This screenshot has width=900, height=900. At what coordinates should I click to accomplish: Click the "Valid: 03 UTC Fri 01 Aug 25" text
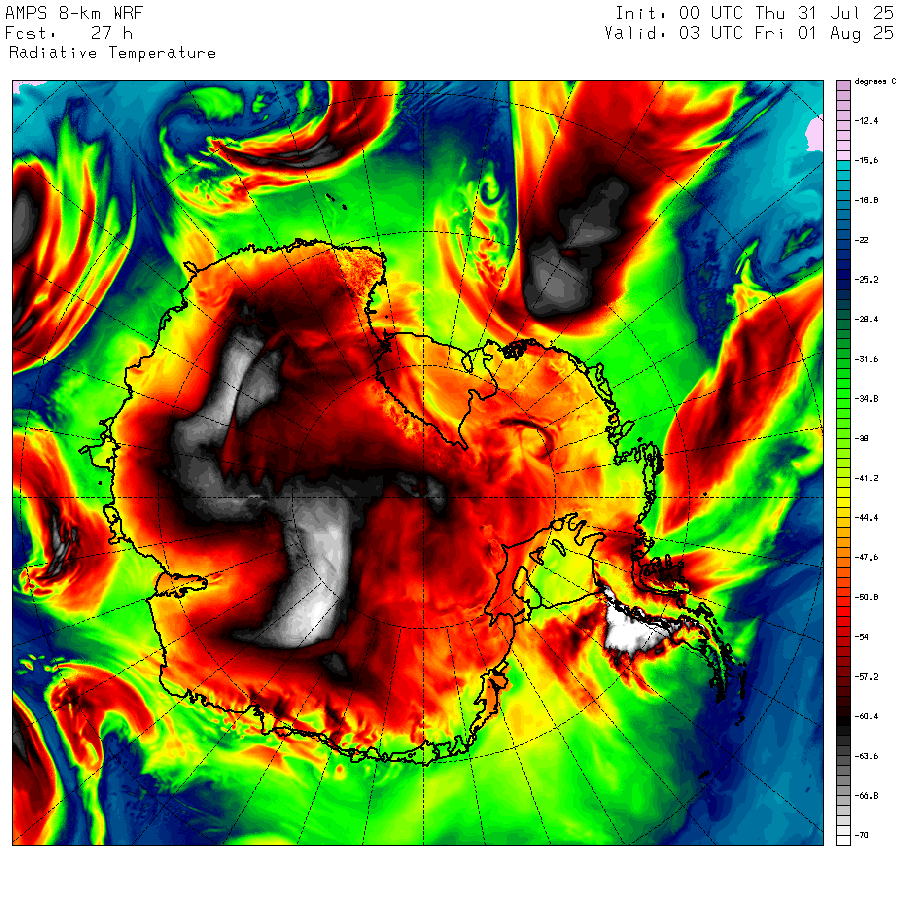pyautogui.click(x=749, y=33)
